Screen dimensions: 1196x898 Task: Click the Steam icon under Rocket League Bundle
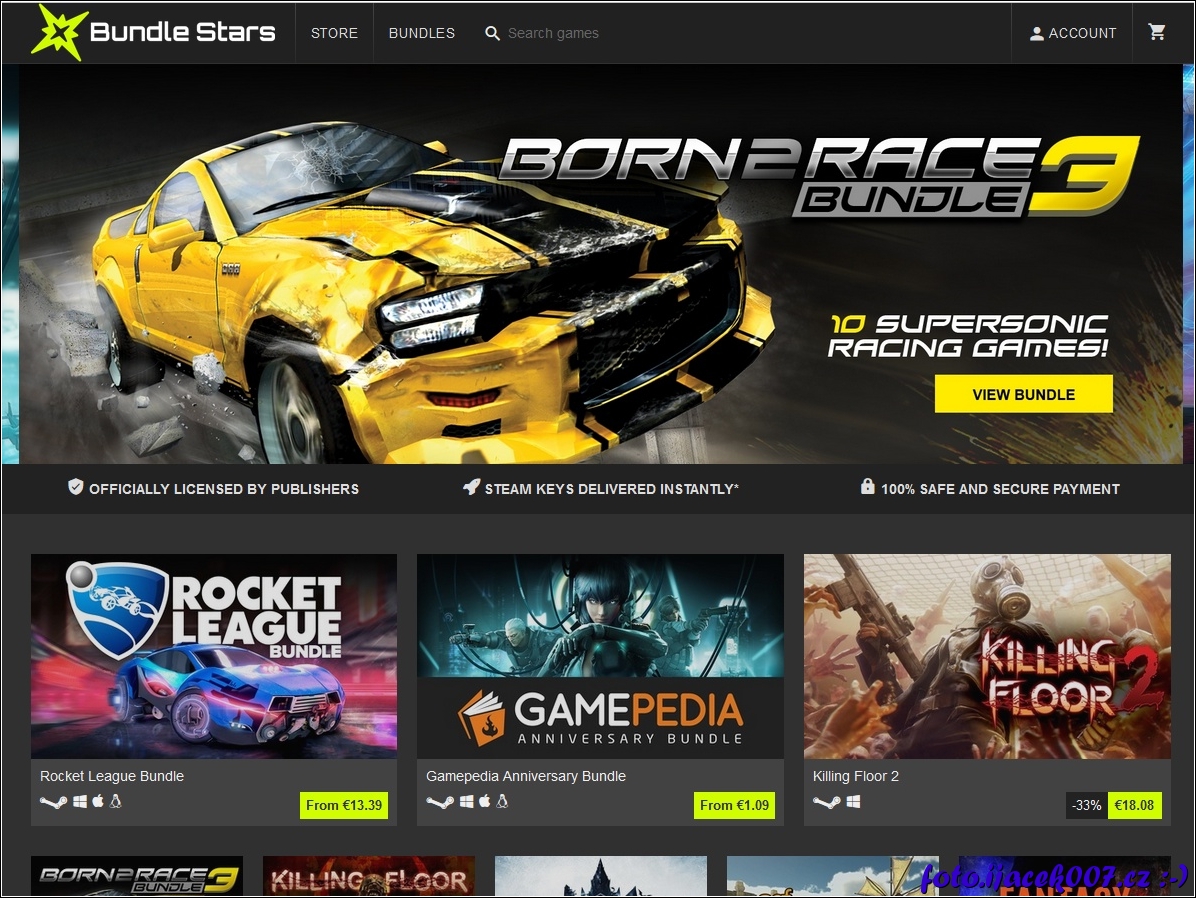(53, 802)
